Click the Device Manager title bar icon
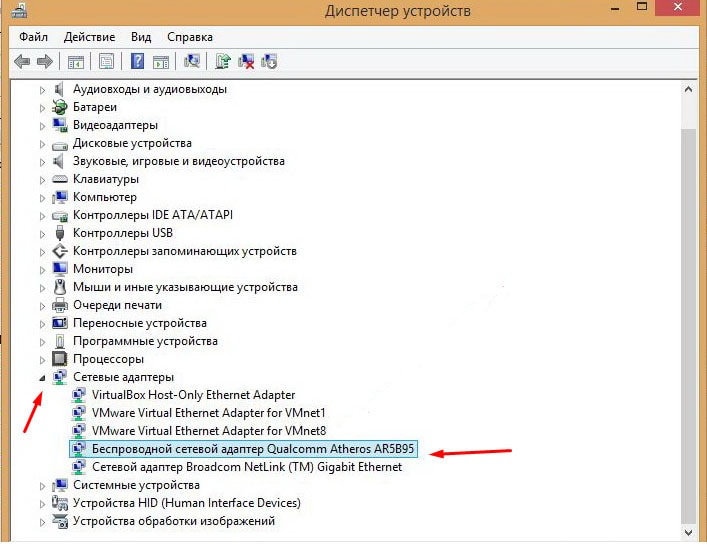 [x=19, y=9]
